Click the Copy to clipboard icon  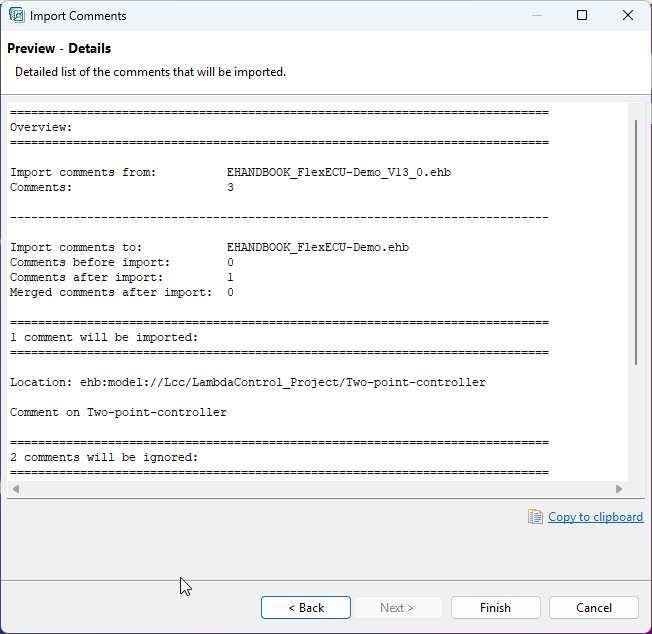point(535,517)
